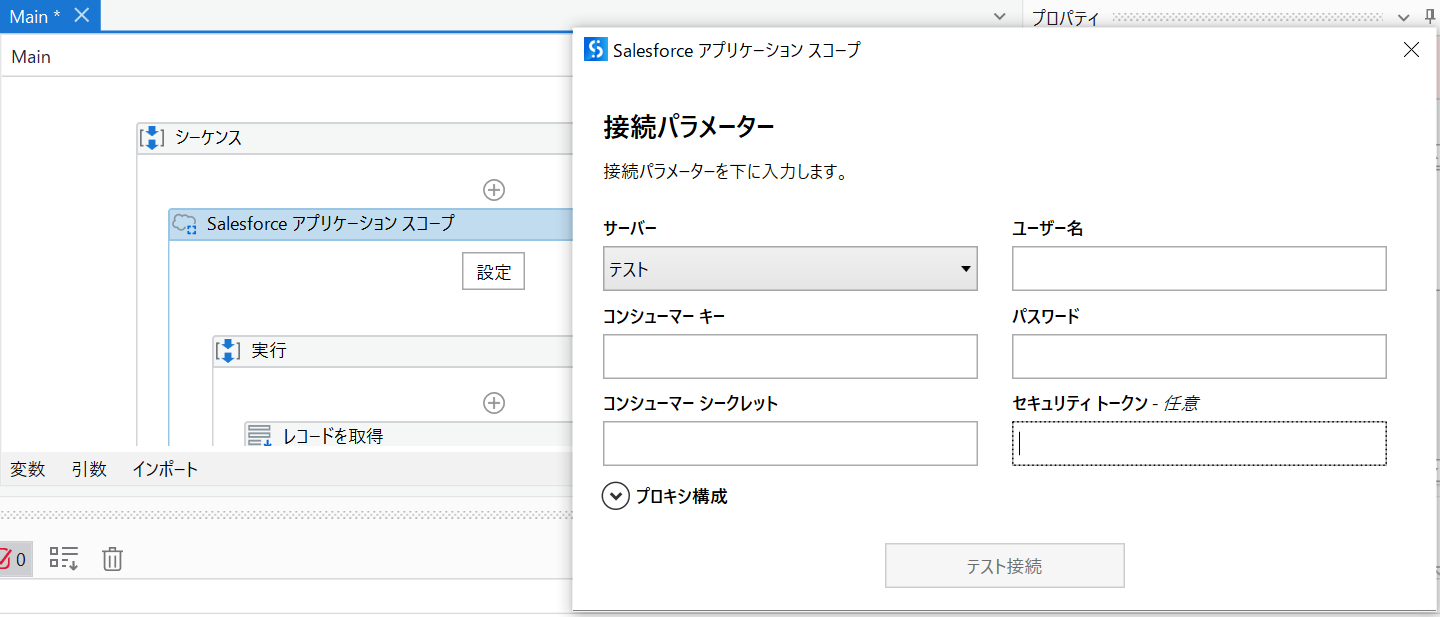Click the プロパティ panel title

point(1065,17)
